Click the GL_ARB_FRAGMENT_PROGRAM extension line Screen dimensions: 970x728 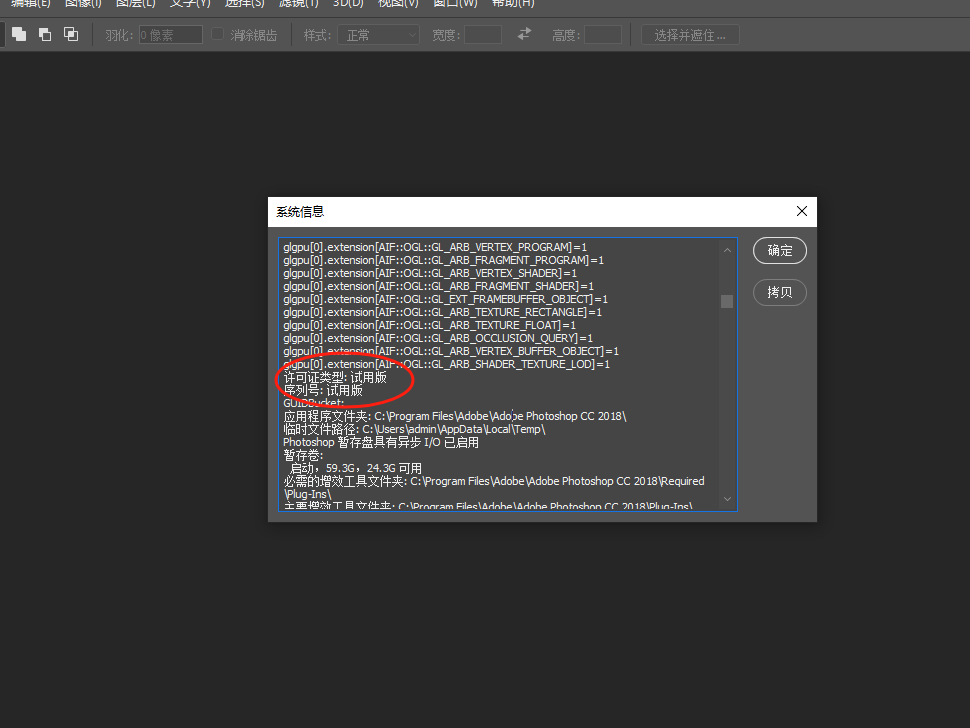click(444, 260)
